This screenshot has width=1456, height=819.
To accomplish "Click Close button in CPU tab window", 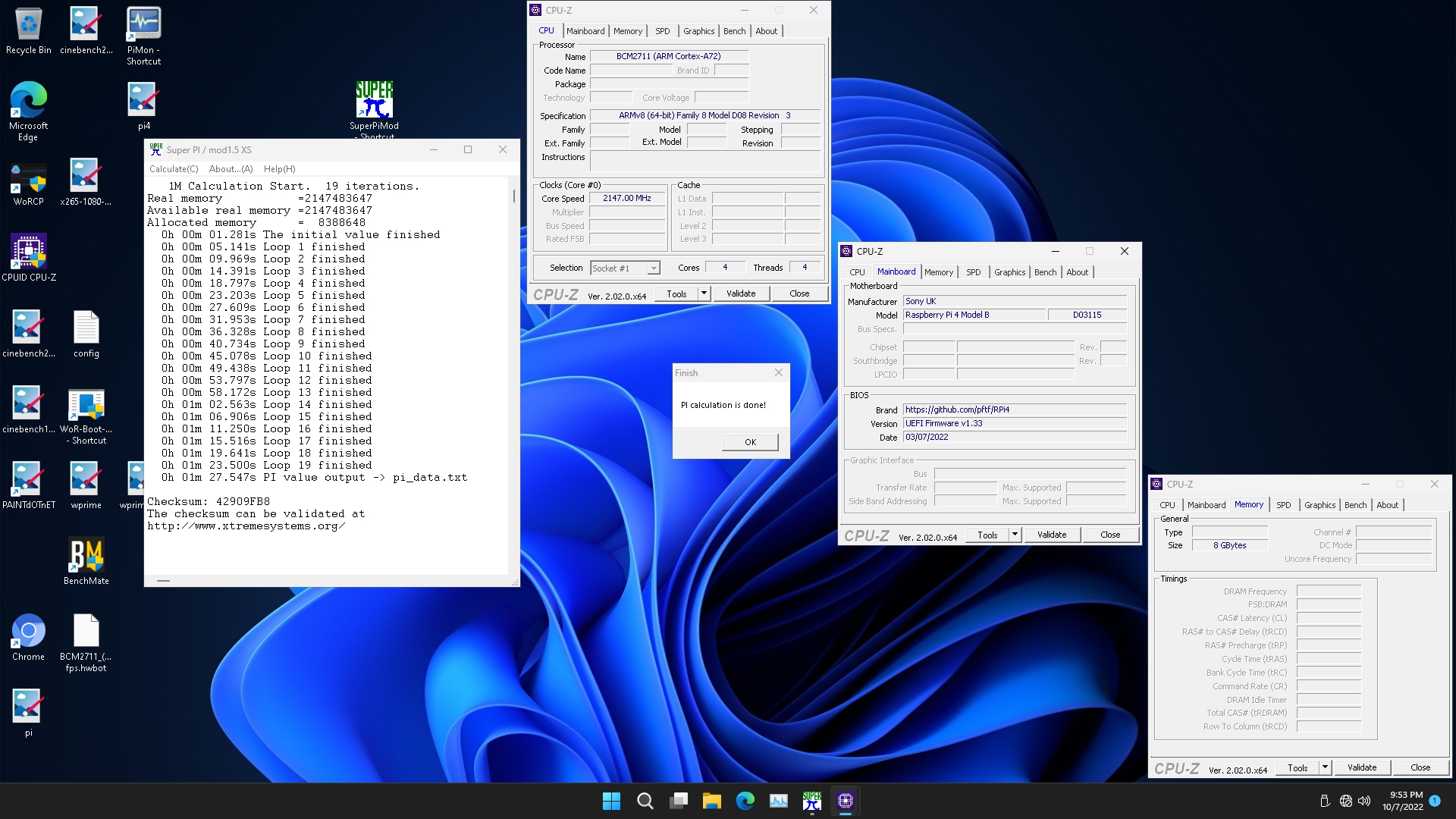I will tap(799, 293).
